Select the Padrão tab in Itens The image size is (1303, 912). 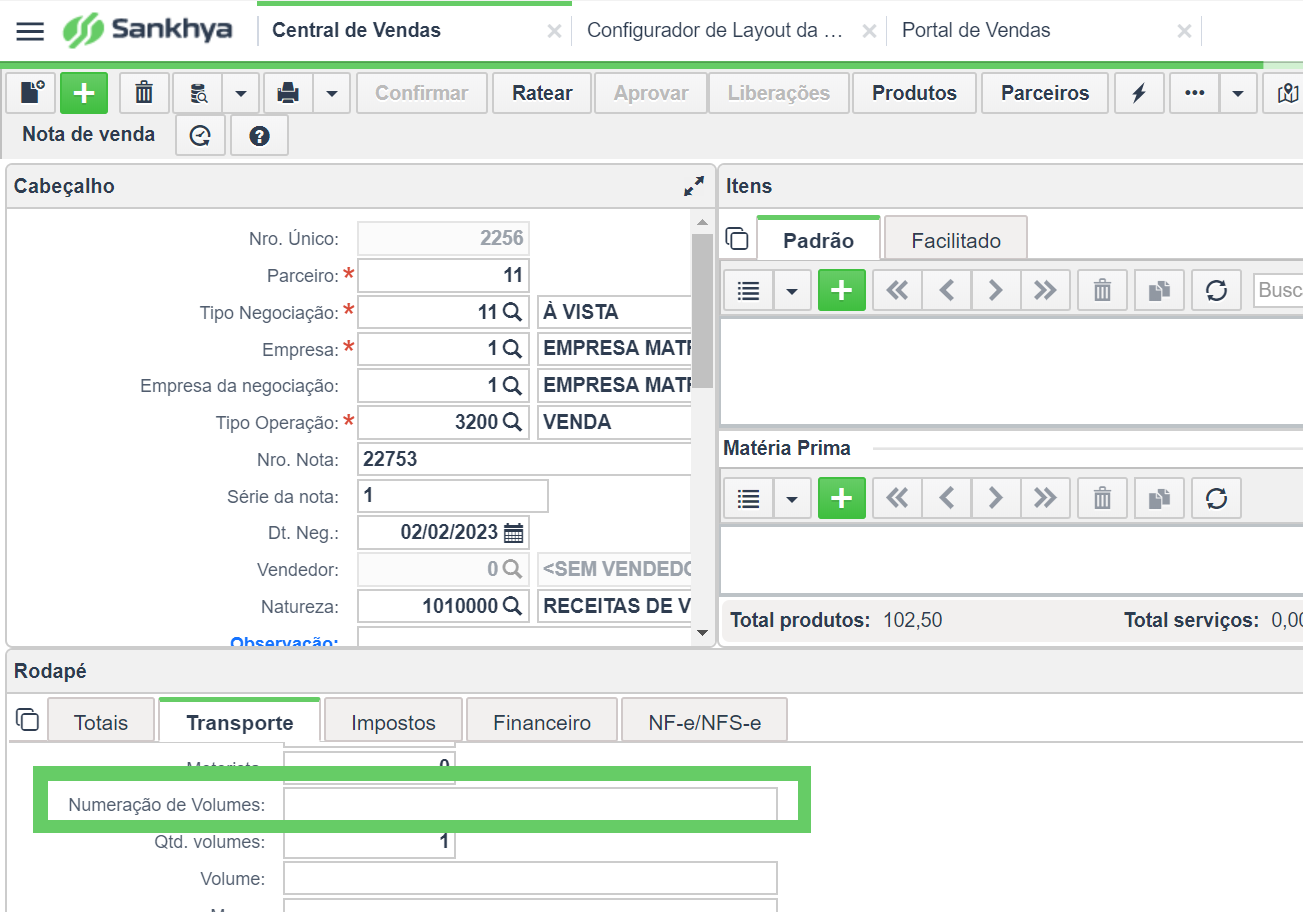[818, 240]
